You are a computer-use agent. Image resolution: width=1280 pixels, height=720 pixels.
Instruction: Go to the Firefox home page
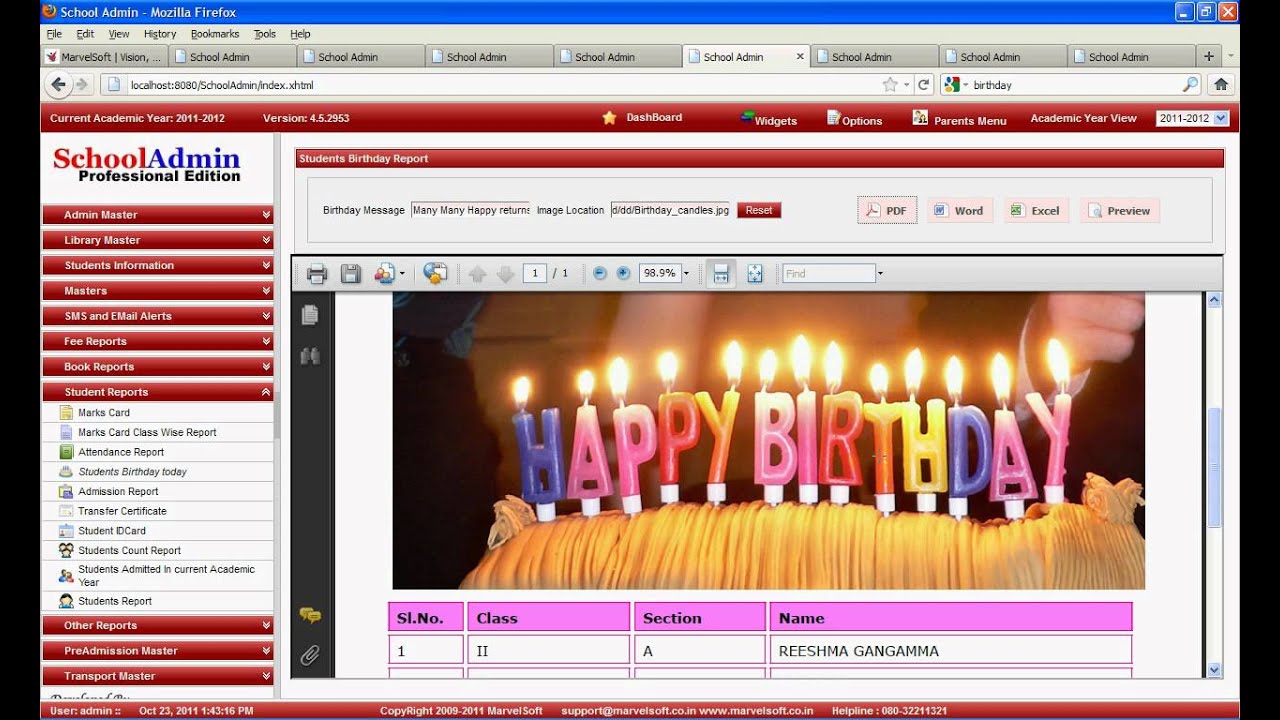[x=1220, y=85]
